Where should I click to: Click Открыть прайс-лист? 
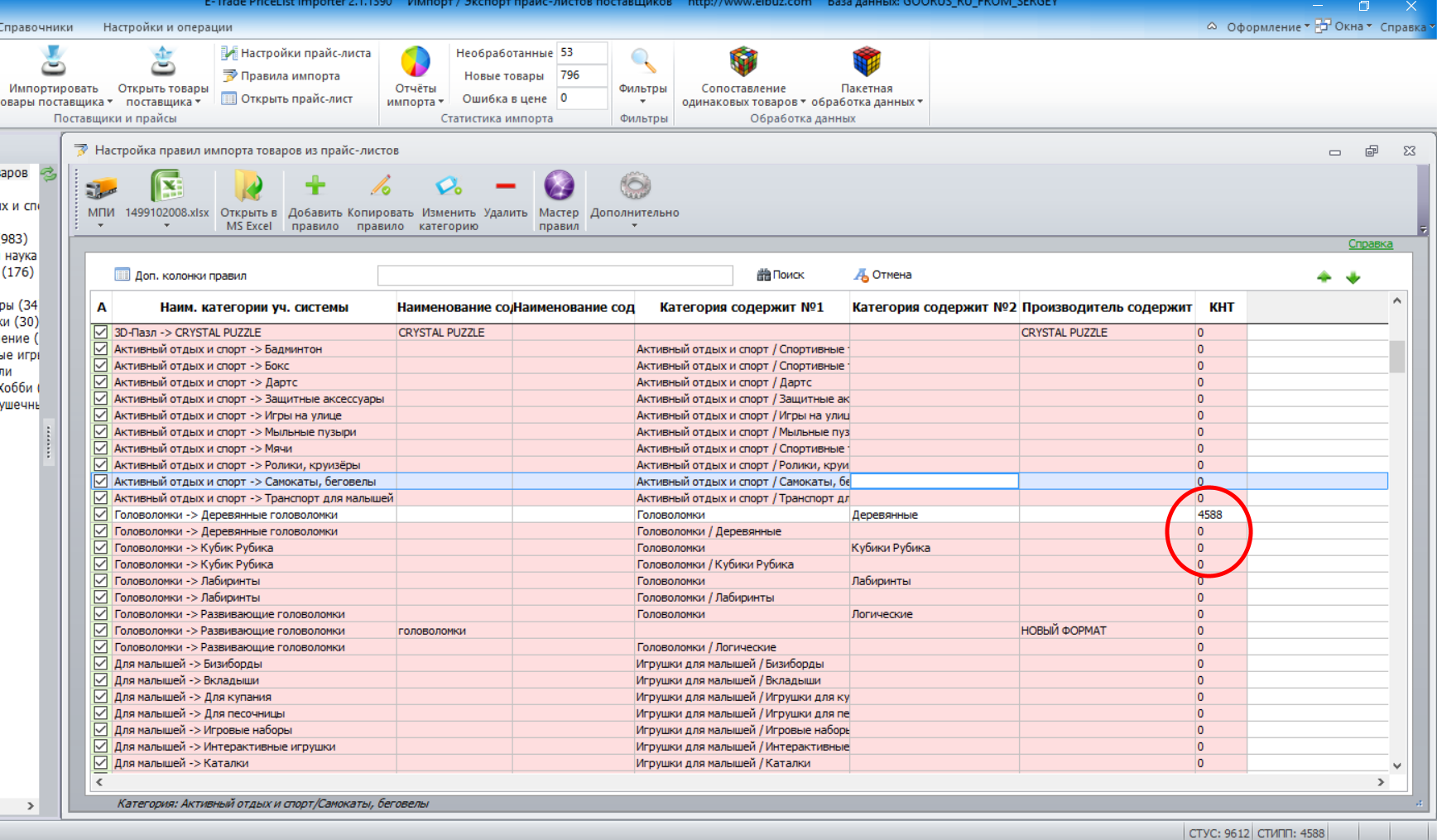coord(287,98)
